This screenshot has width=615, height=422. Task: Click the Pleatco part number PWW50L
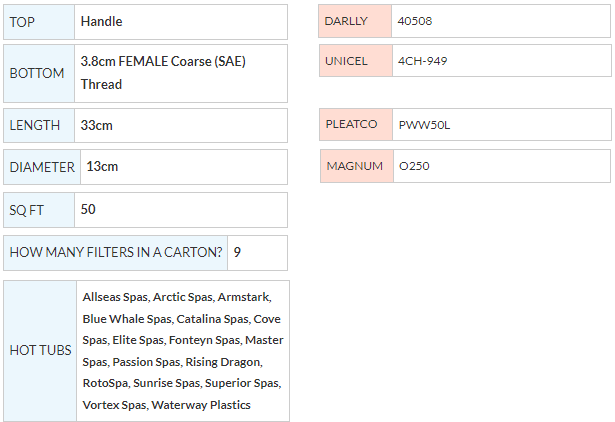tap(425, 125)
